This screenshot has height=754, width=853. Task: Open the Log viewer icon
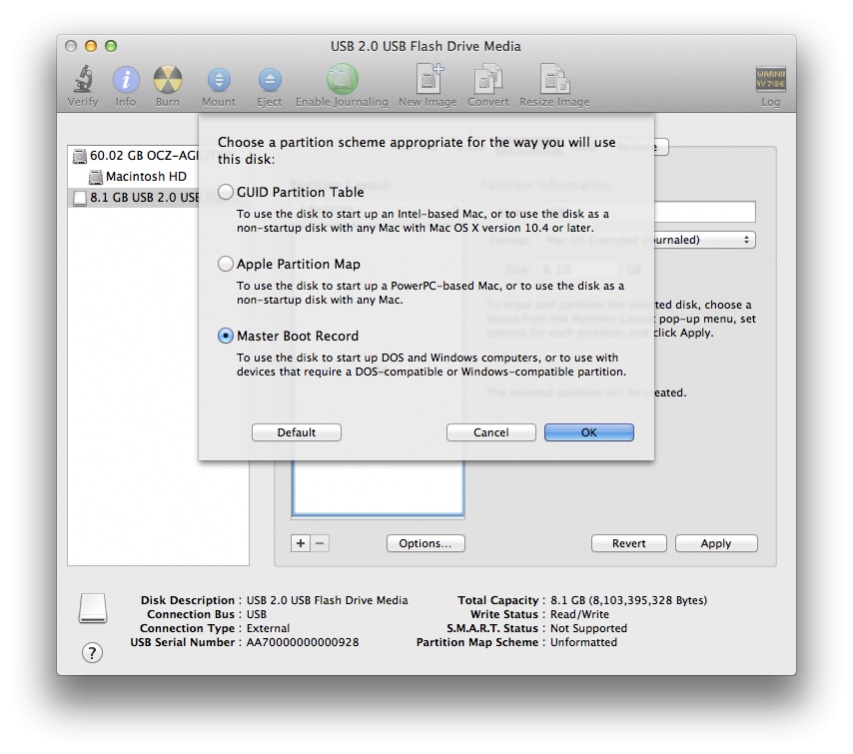[x=770, y=81]
